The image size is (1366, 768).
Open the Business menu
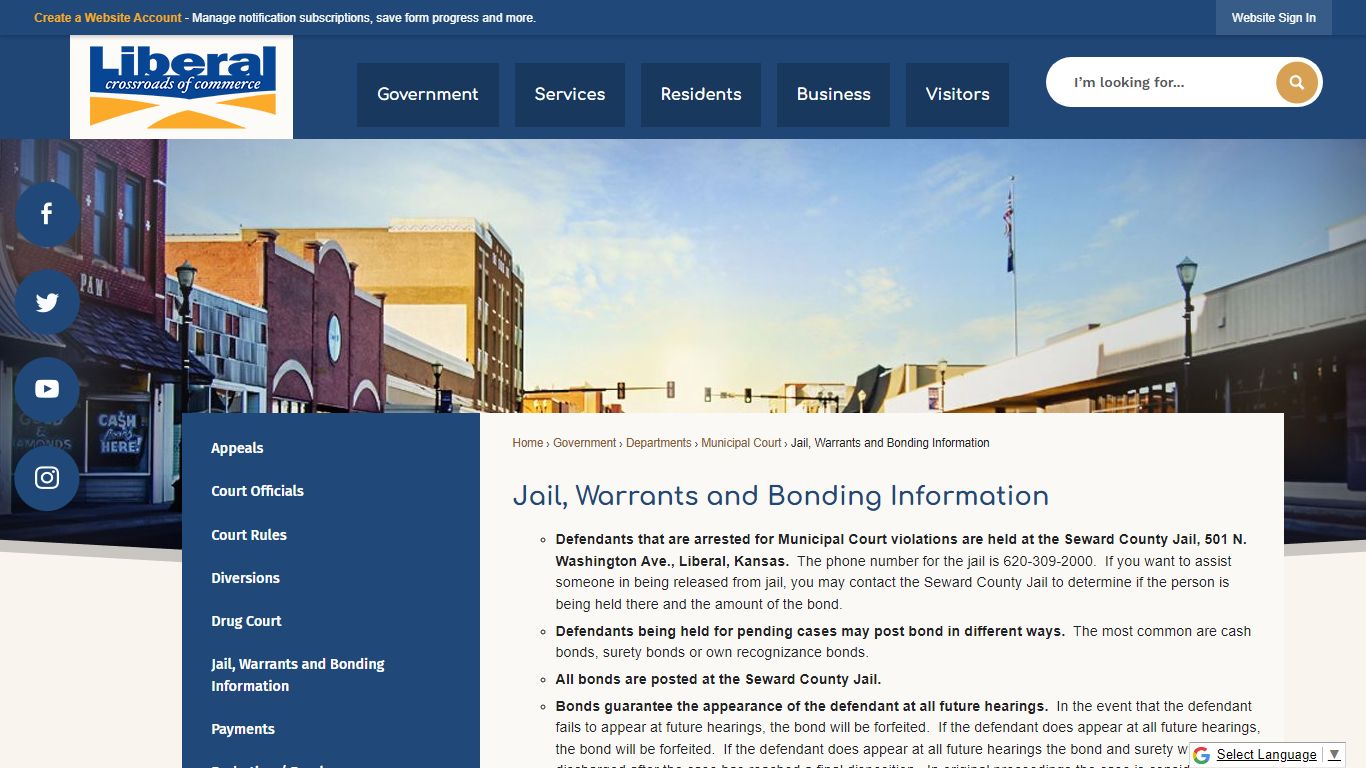click(x=834, y=94)
